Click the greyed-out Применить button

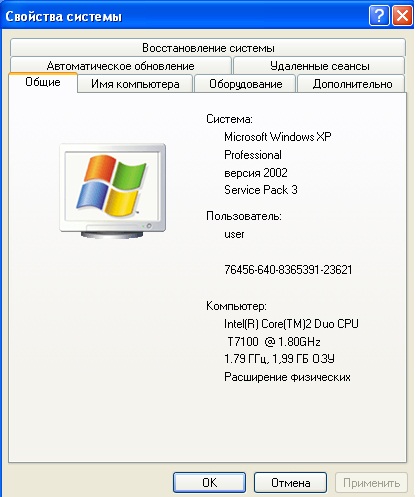371,482
